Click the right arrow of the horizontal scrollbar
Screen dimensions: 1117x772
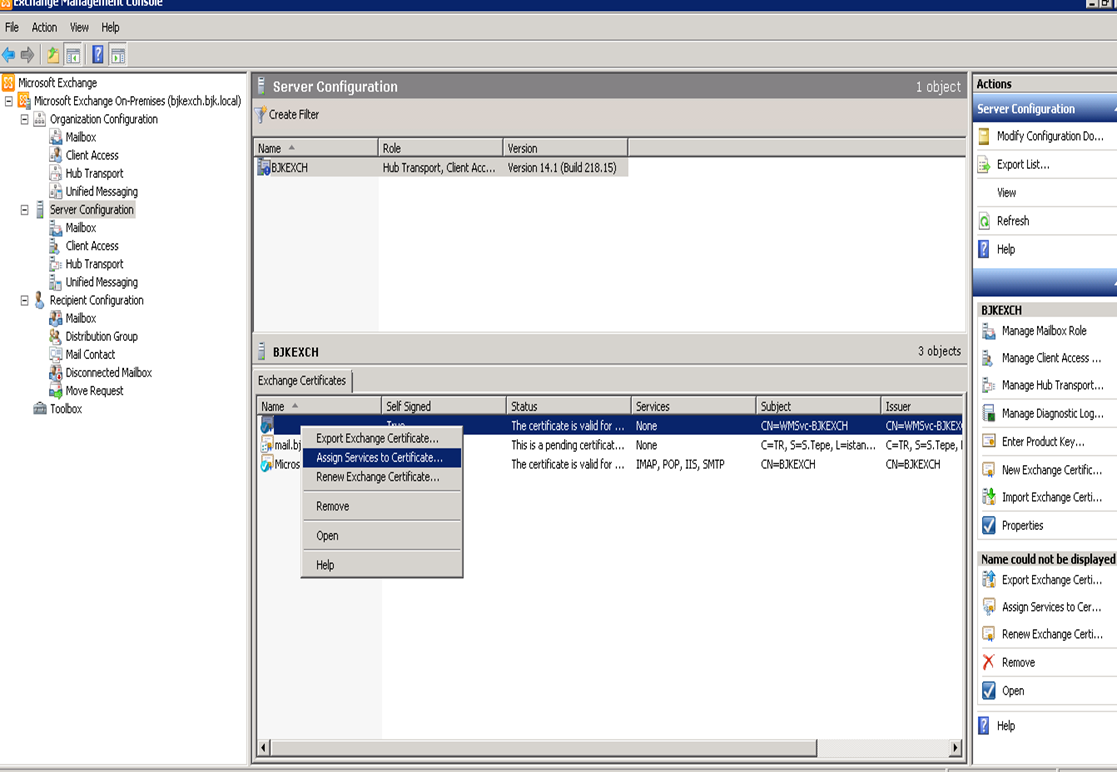(x=955, y=748)
